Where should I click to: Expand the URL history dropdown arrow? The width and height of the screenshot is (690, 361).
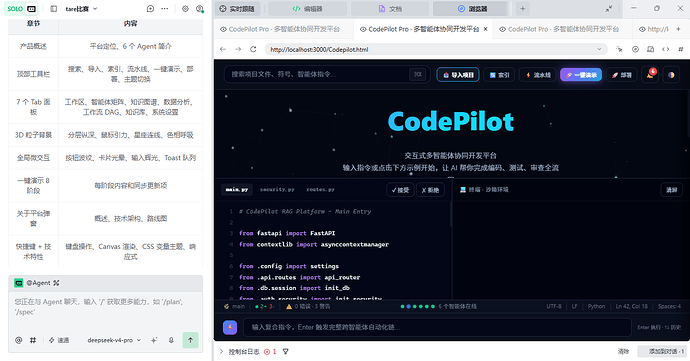599,49
